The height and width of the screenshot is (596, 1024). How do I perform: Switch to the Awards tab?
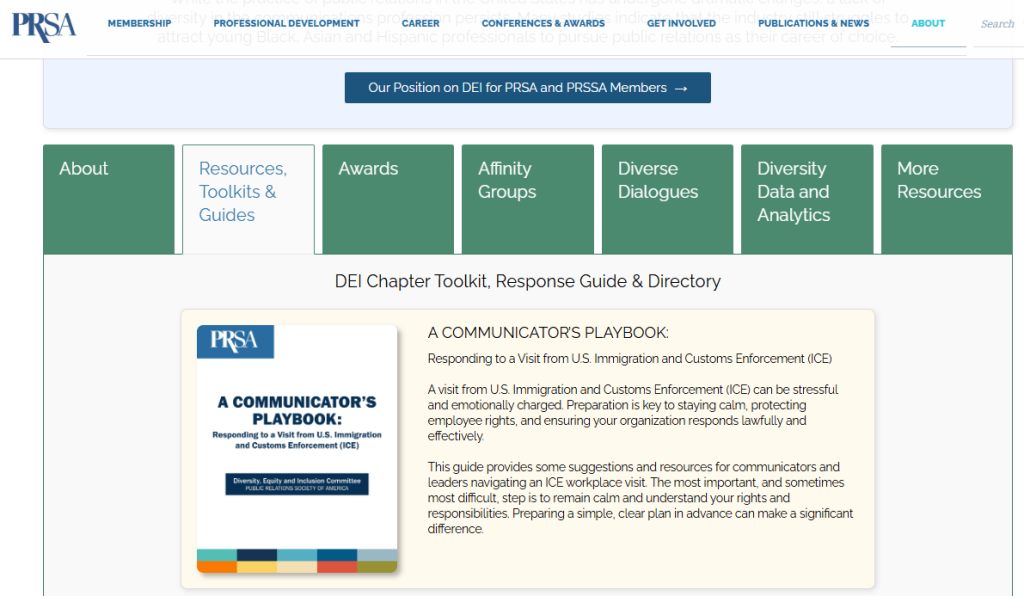coord(387,199)
